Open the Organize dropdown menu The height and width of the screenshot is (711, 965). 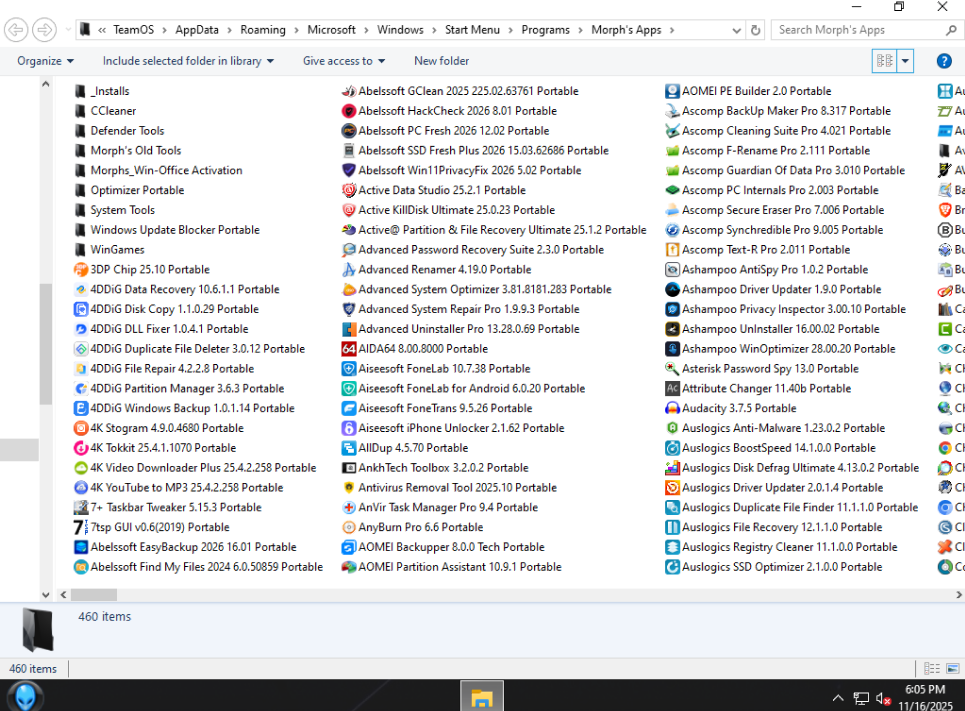click(x=46, y=61)
